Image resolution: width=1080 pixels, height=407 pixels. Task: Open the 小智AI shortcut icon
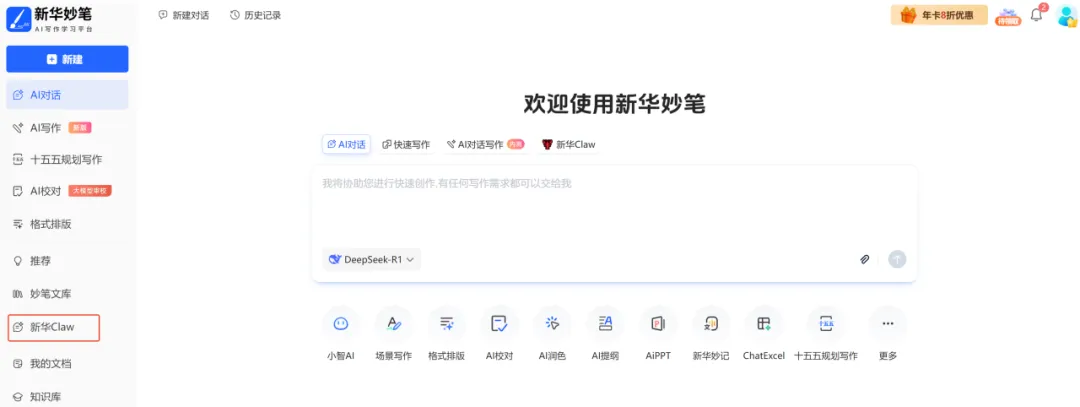point(340,324)
